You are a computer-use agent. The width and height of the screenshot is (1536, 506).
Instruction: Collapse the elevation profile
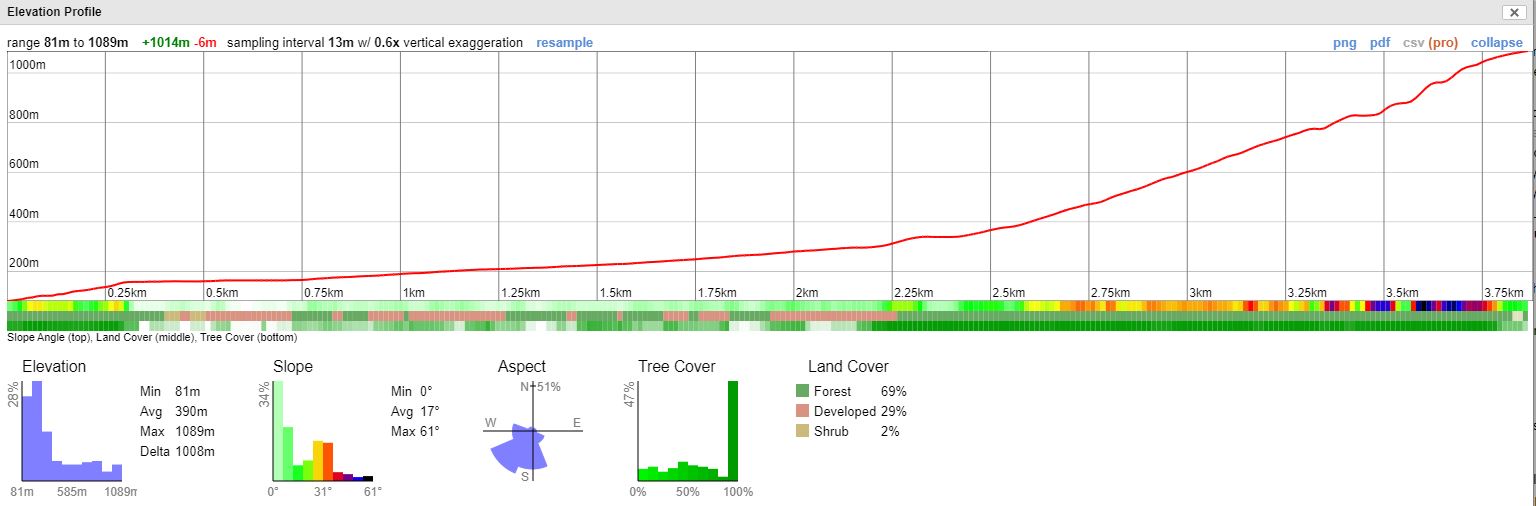(x=1497, y=43)
